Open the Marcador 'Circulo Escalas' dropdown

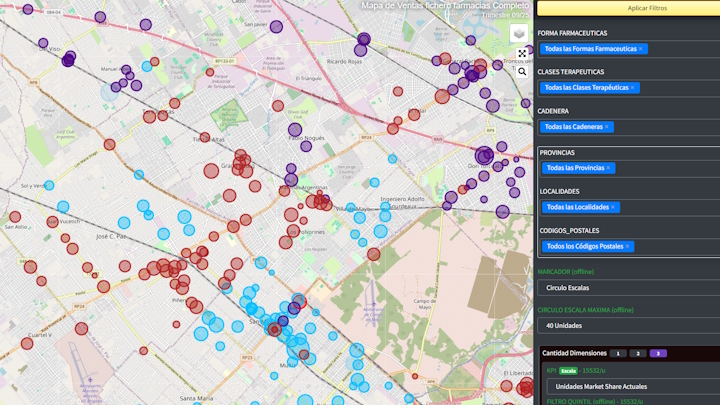point(628,288)
